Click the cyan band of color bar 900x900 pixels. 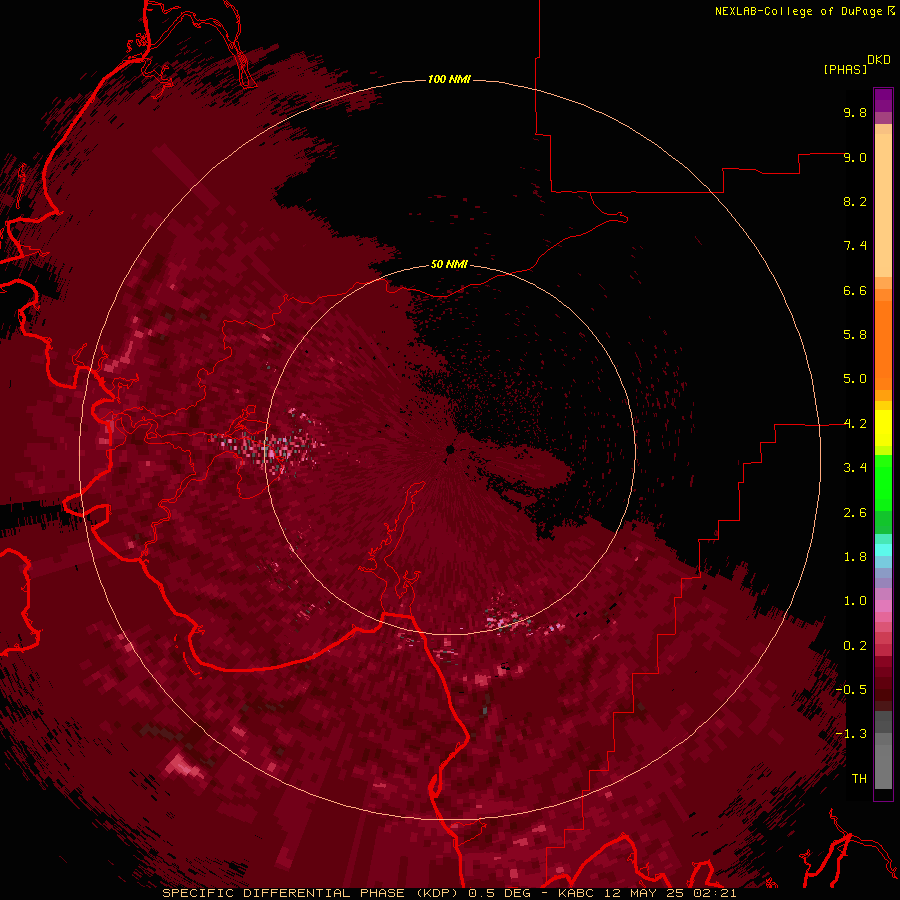(883, 550)
